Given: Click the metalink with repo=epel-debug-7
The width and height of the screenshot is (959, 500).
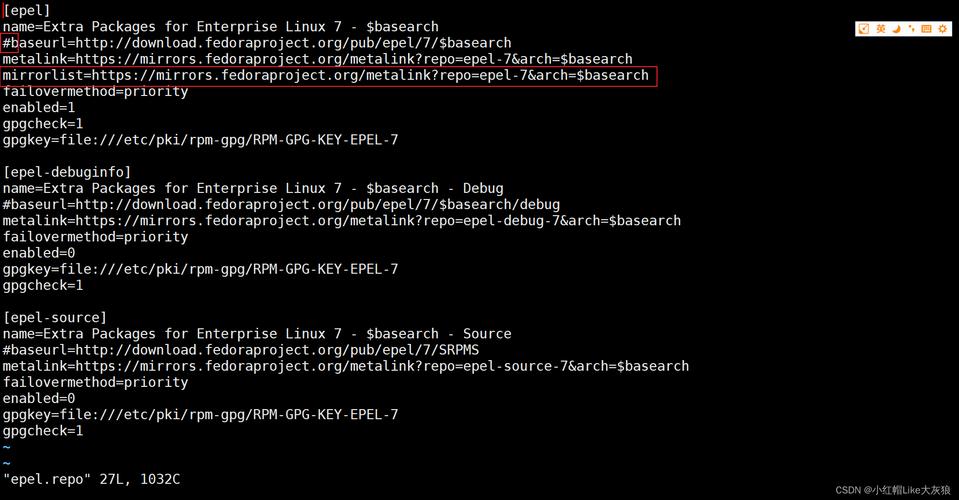Looking at the screenshot, I should coord(341,221).
